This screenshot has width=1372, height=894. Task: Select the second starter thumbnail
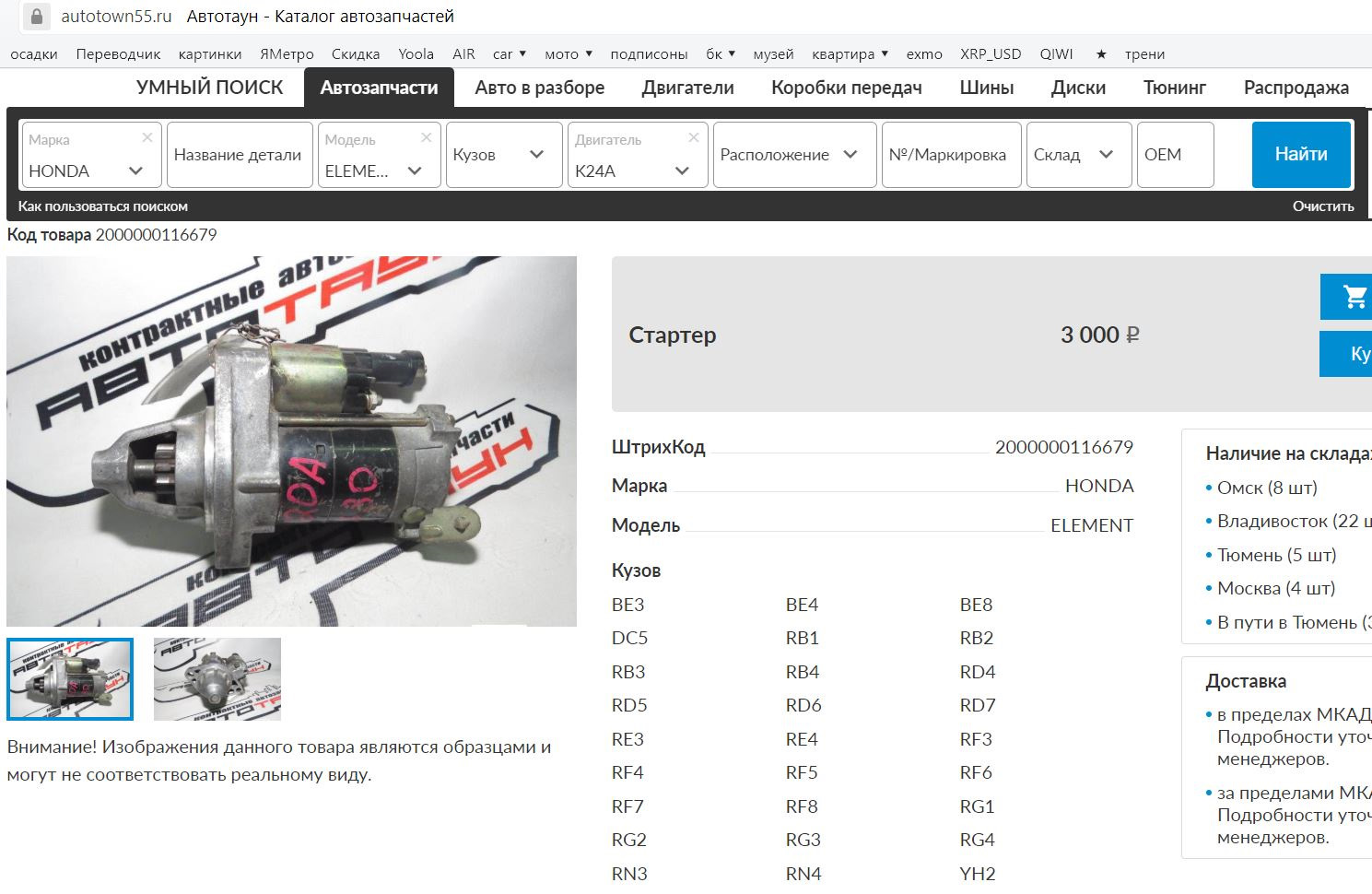click(217, 679)
